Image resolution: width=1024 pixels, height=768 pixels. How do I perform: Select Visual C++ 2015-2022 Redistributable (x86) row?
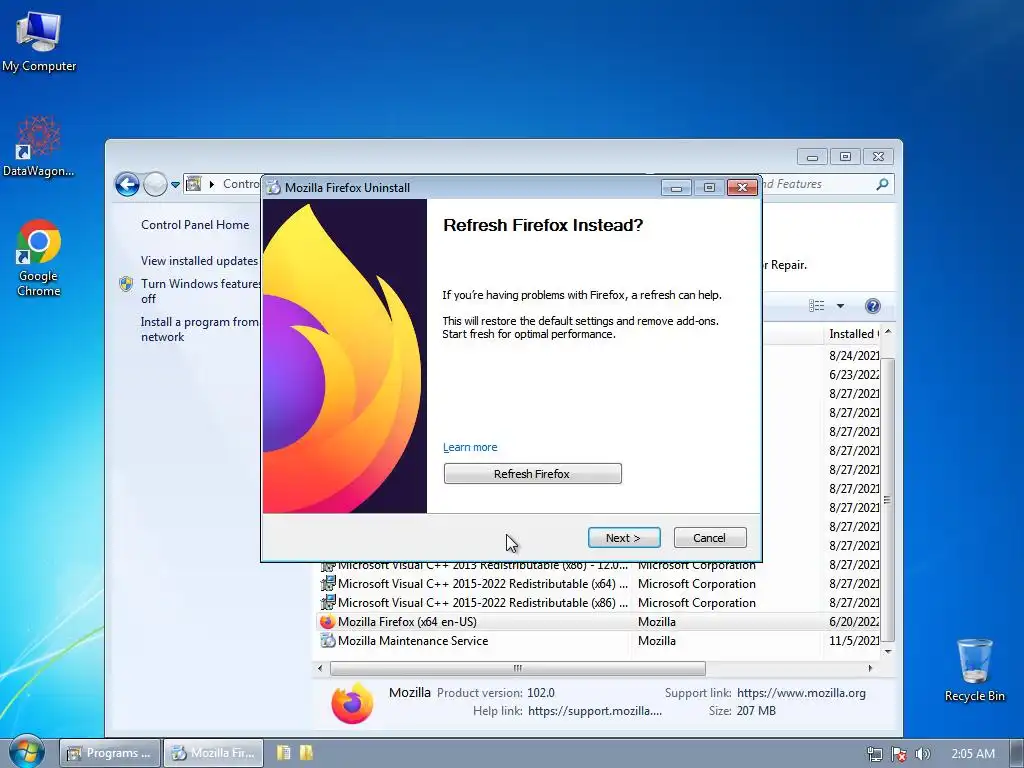point(599,603)
